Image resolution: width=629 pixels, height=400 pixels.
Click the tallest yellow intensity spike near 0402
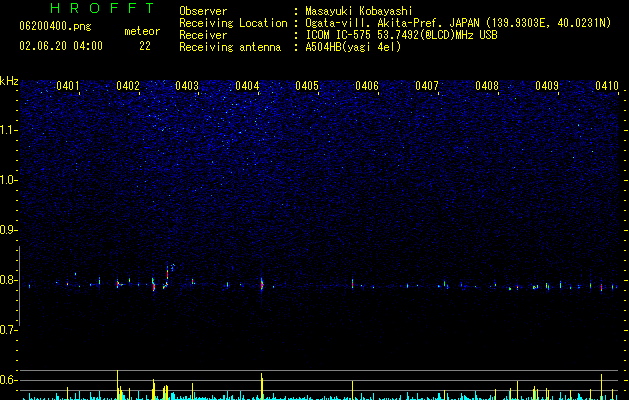pyautogui.click(x=118, y=384)
